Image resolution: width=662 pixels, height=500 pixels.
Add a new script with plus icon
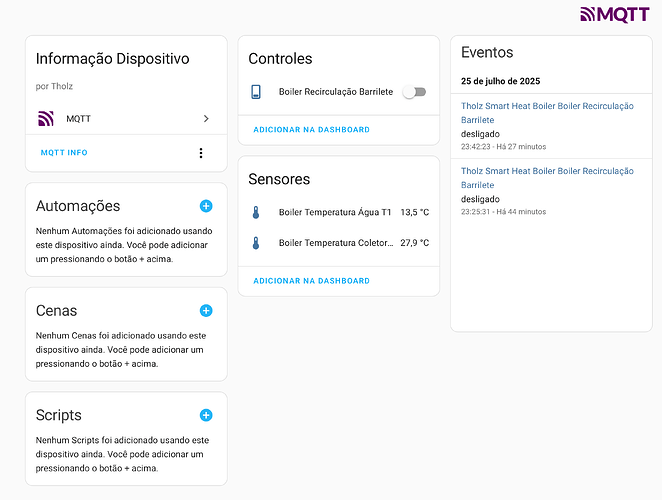(206, 415)
